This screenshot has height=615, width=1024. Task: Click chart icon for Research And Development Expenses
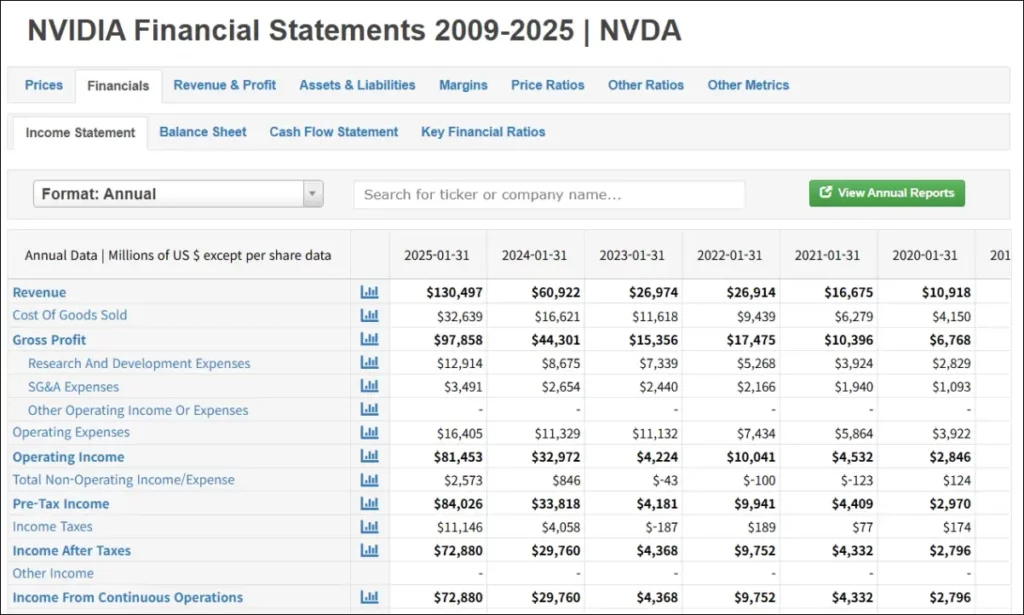369,362
